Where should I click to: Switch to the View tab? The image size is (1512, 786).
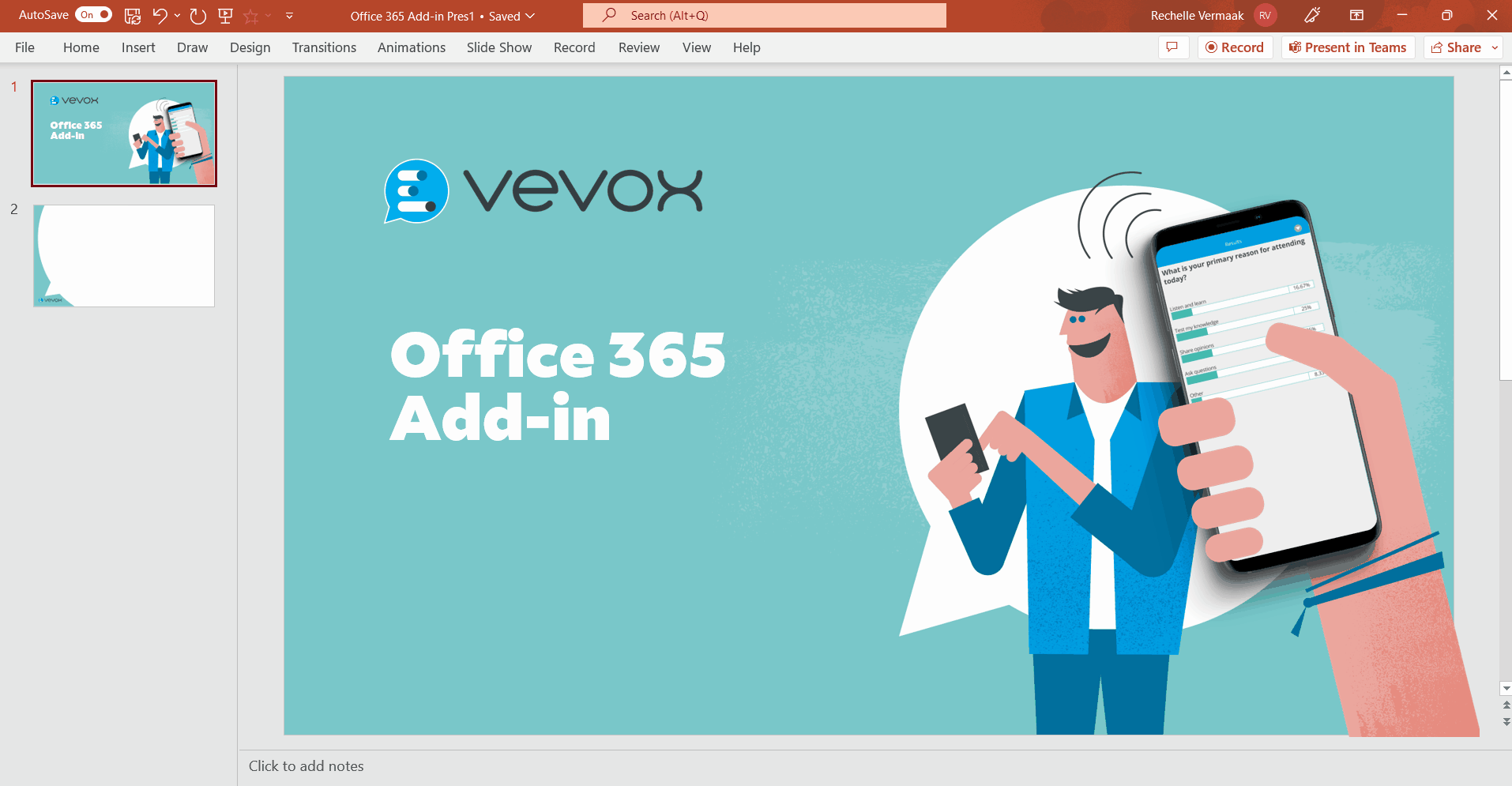pyautogui.click(x=697, y=47)
